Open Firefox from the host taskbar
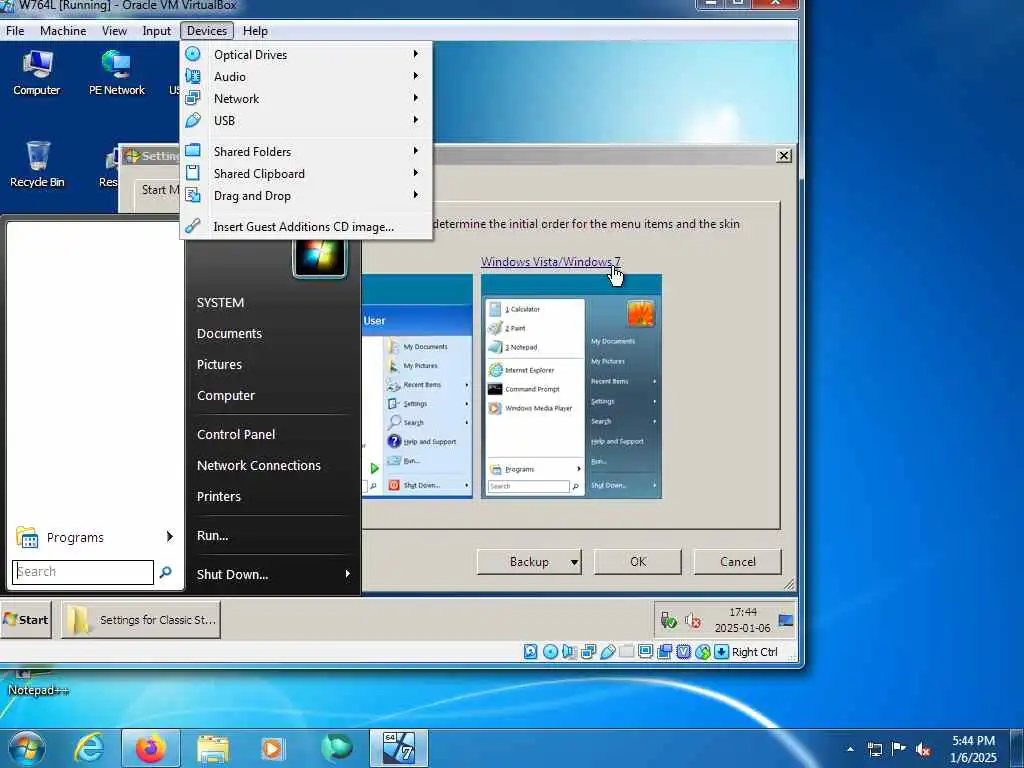 tap(151, 748)
